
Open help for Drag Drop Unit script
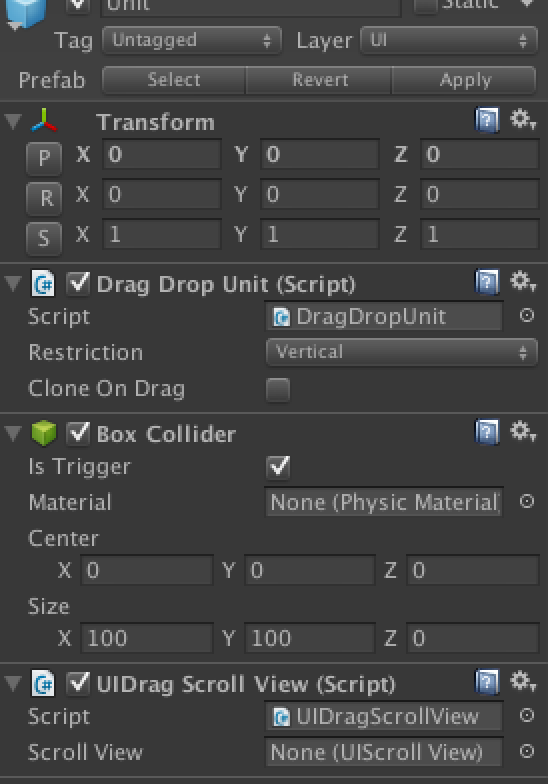pyautogui.click(x=486, y=282)
